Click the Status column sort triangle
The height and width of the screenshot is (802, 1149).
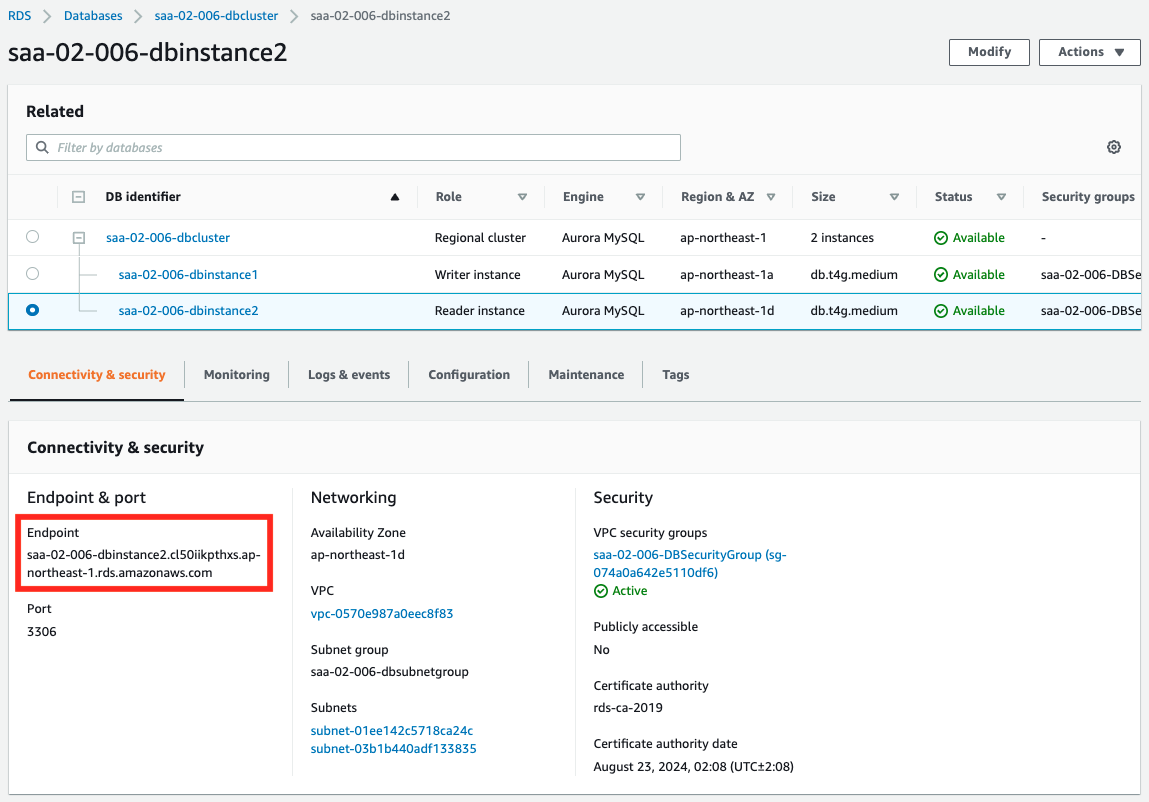[1001, 197]
